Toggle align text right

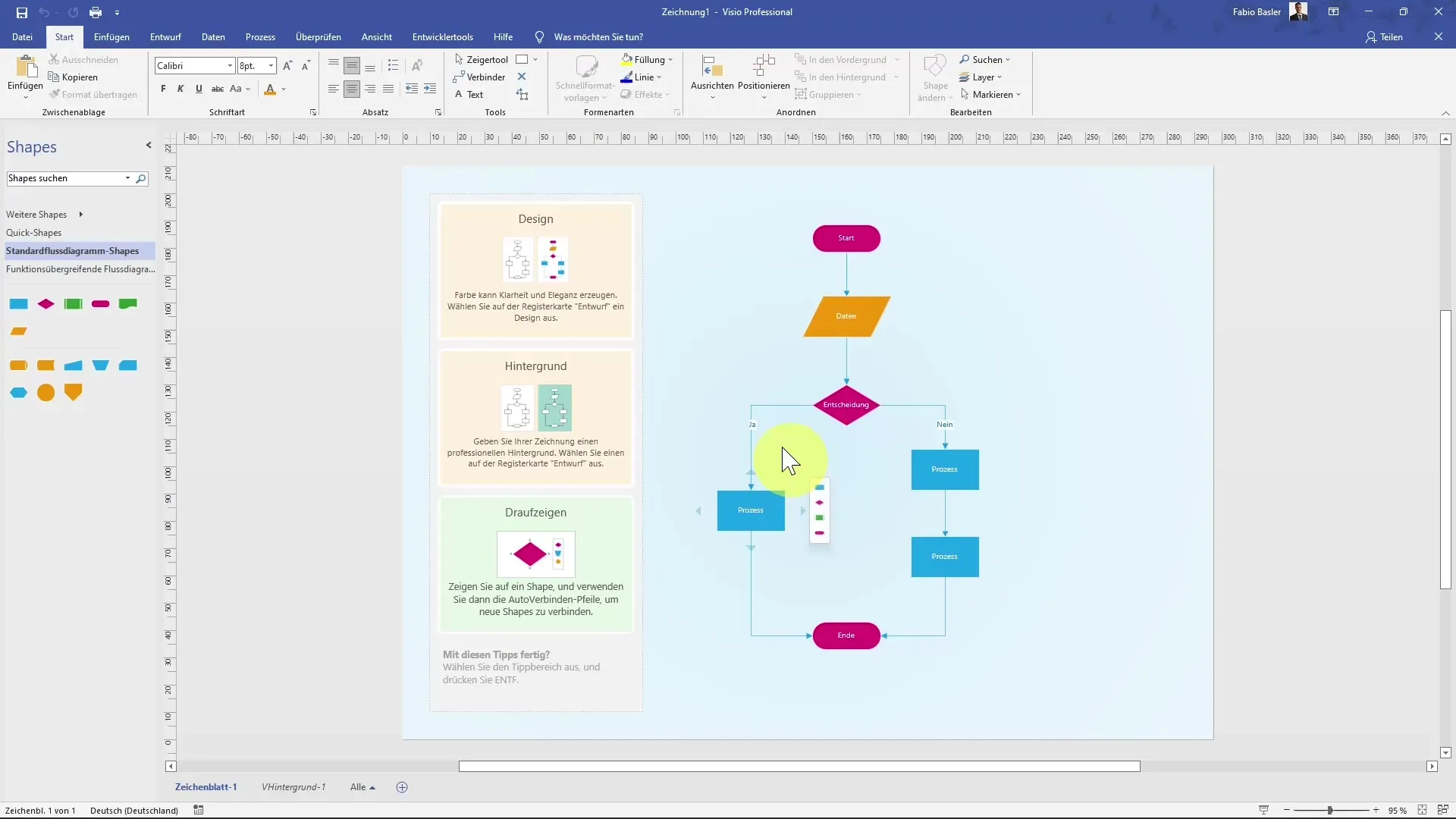click(370, 89)
